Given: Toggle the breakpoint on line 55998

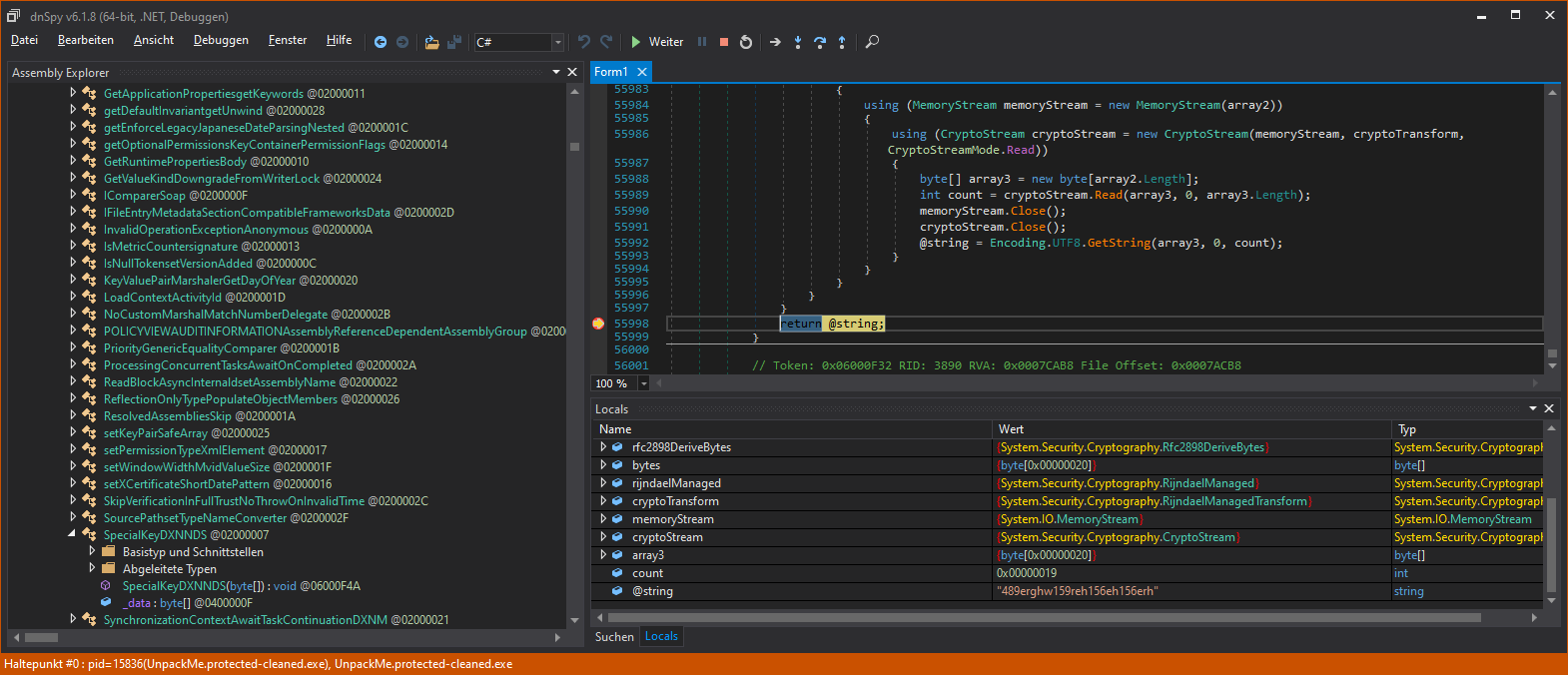Looking at the screenshot, I should point(598,324).
